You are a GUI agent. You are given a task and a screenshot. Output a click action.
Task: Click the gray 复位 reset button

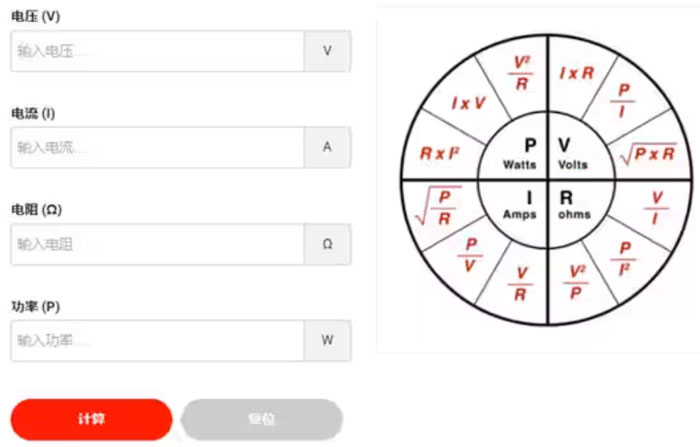point(262,419)
